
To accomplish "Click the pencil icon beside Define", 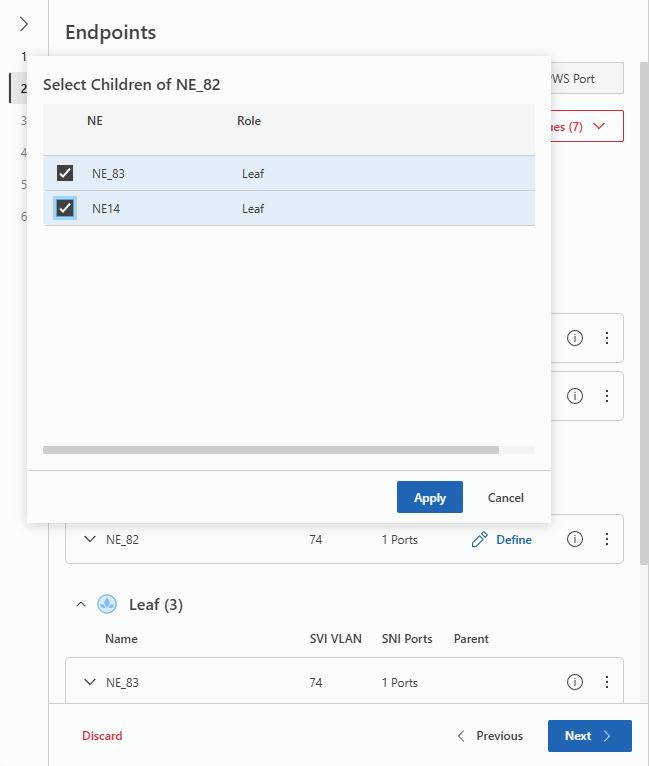I will click(x=479, y=540).
